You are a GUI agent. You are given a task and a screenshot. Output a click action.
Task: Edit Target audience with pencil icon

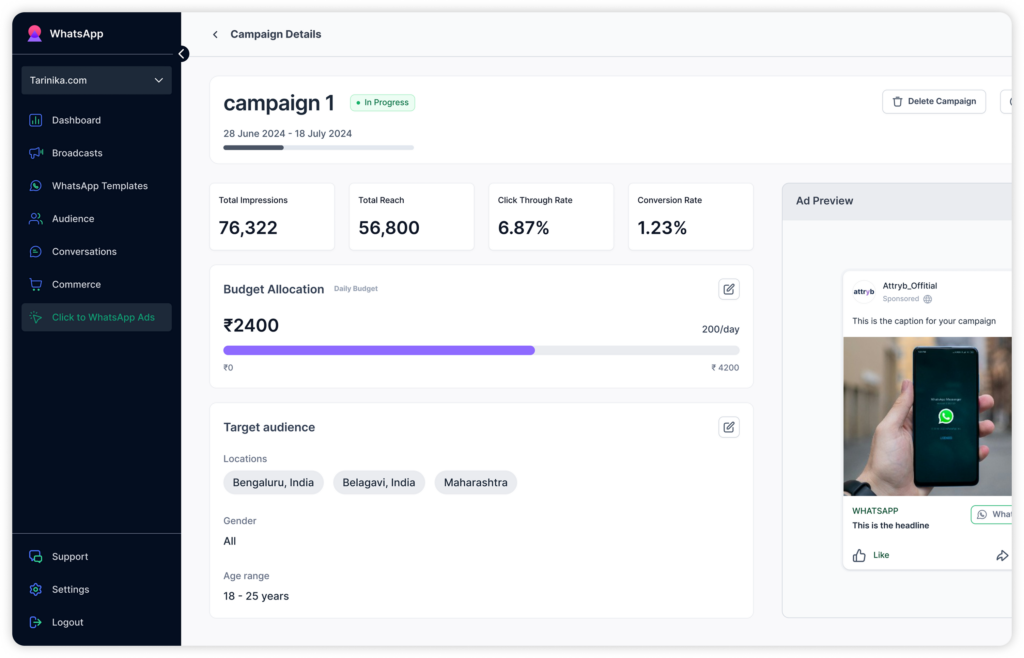coord(729,427)
